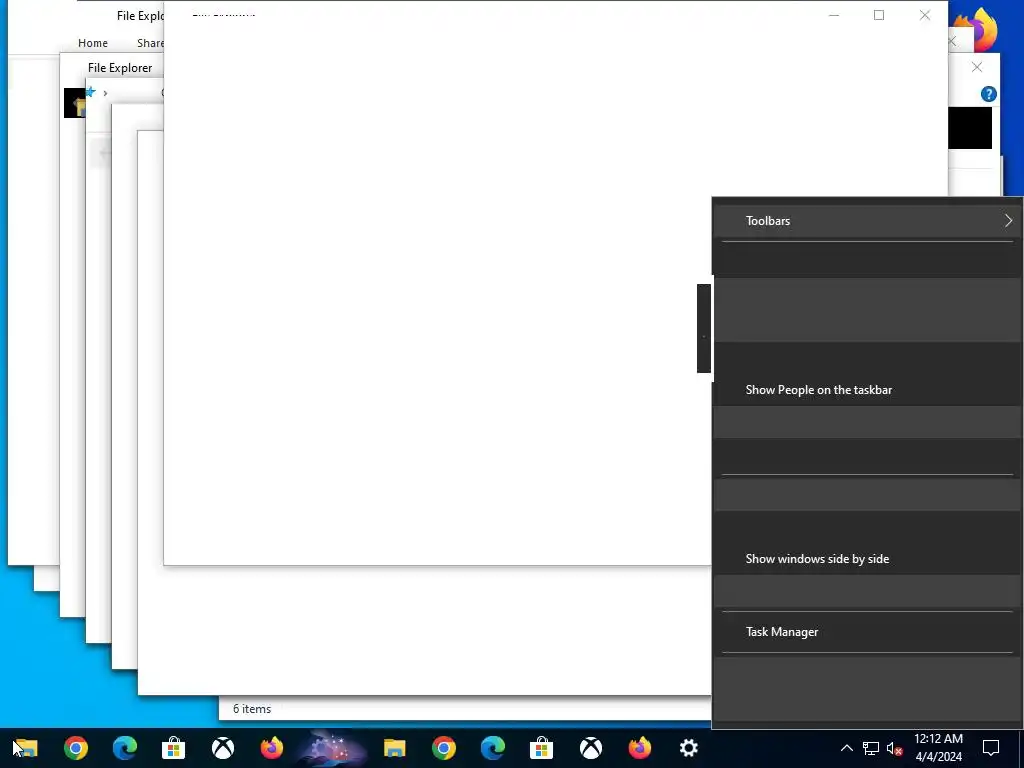Maximize the frontmost blank window
This screenshot has height=768, width=1024.
(x=879, y=15)
